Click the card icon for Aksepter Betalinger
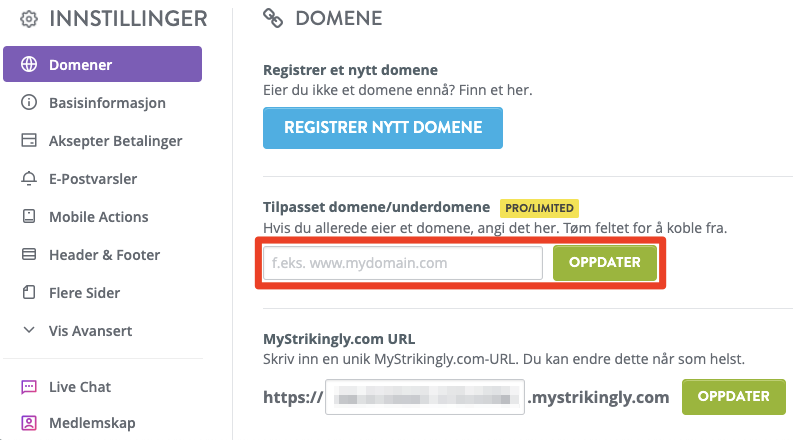 point(29,140)
